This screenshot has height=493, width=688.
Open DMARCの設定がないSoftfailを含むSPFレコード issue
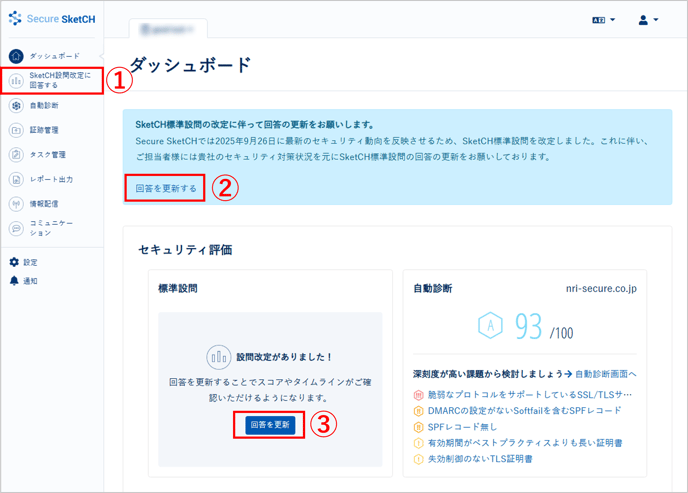[x=524, y=411]
